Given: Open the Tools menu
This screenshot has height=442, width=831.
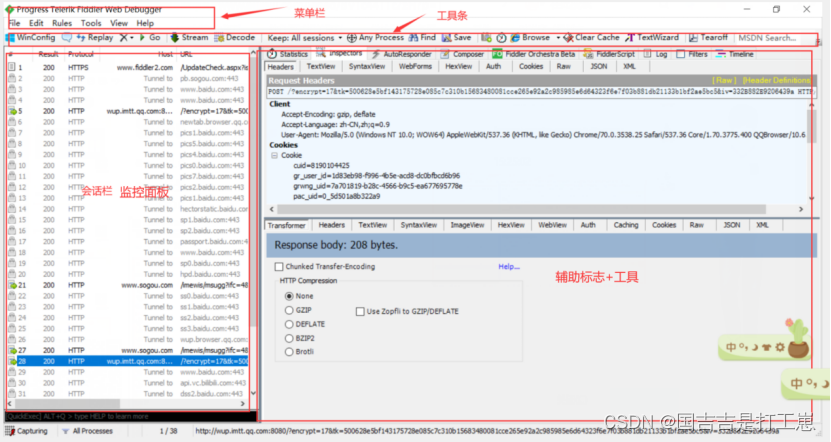Looking at the screenshot, I should tap(91, 23).
